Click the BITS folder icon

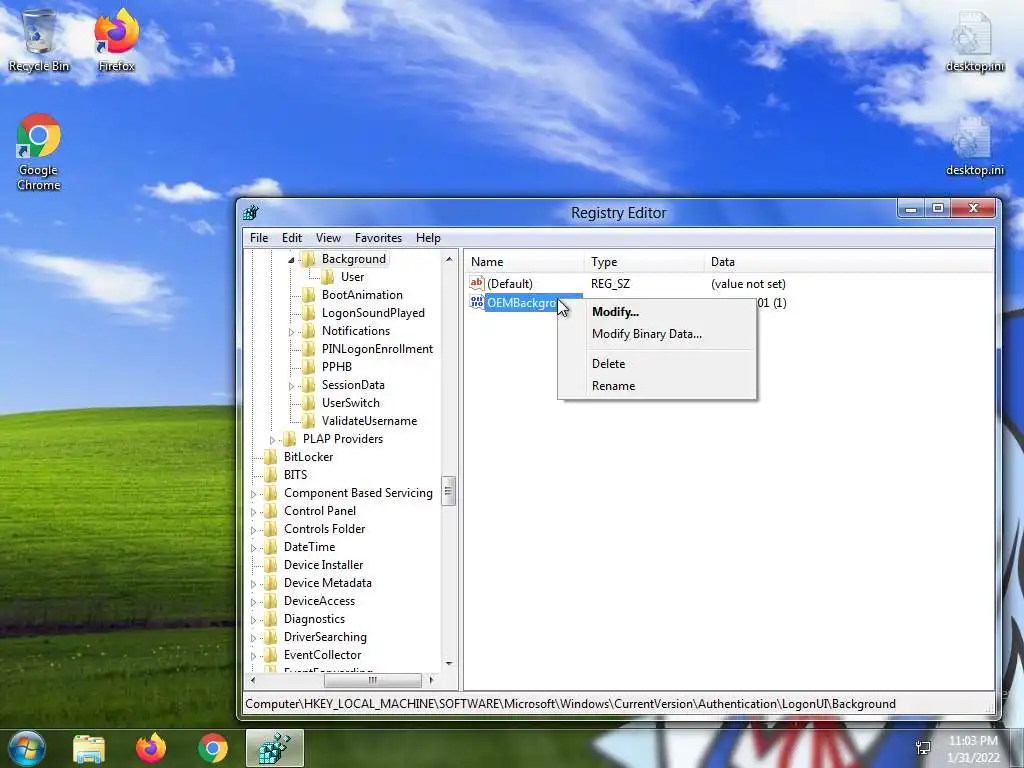point(270,475)
